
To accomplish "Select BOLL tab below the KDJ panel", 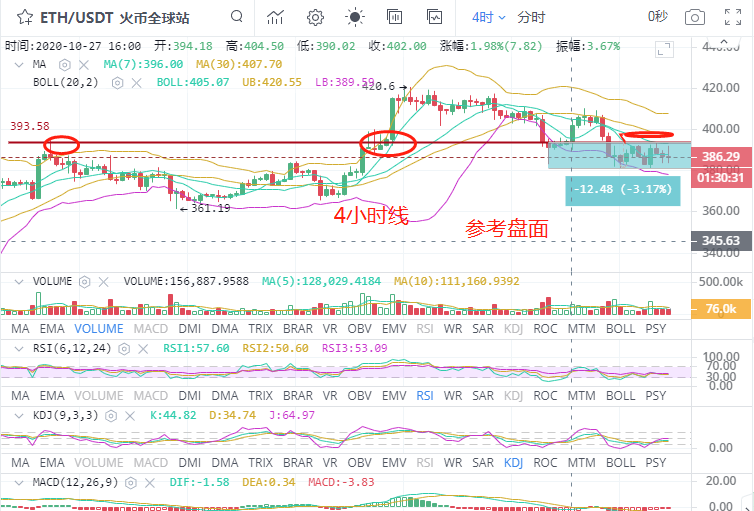I will [620, 463].
